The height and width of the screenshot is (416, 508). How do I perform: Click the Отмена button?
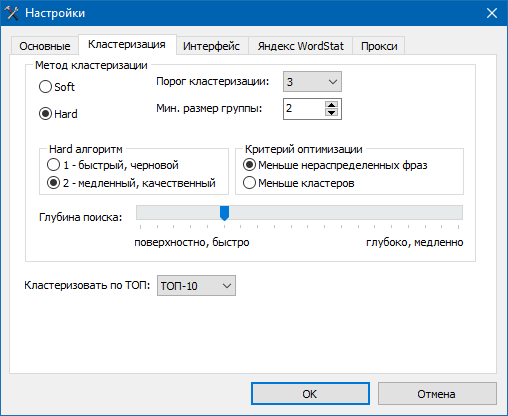click(x=437, y=394)
